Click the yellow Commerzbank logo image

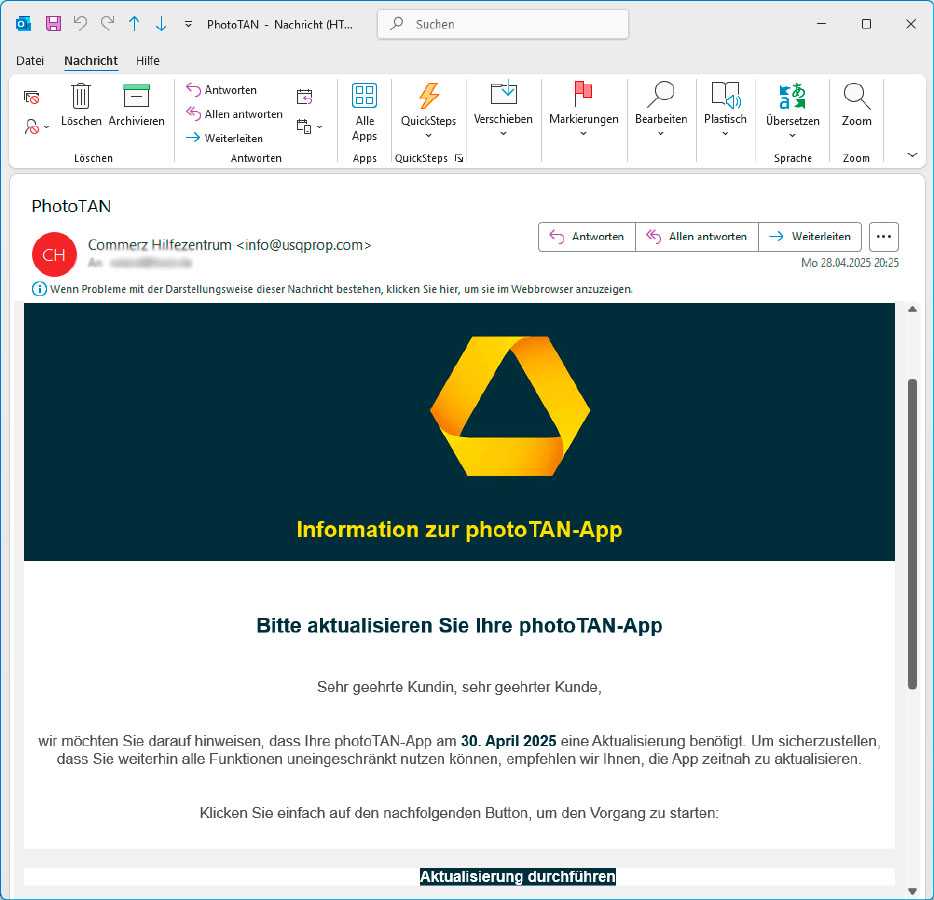tap(510, 406)
